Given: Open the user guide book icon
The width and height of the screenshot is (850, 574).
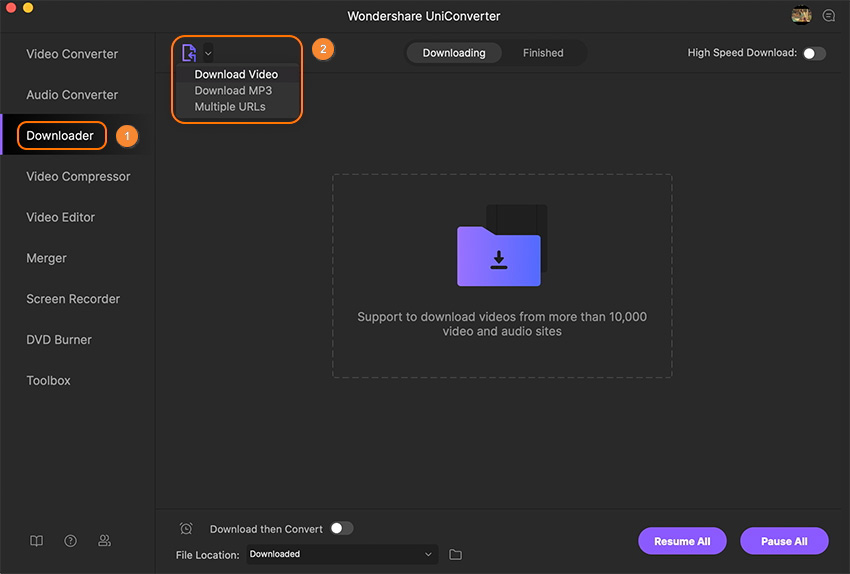Looking at the screenshot, I should (37, 541).
